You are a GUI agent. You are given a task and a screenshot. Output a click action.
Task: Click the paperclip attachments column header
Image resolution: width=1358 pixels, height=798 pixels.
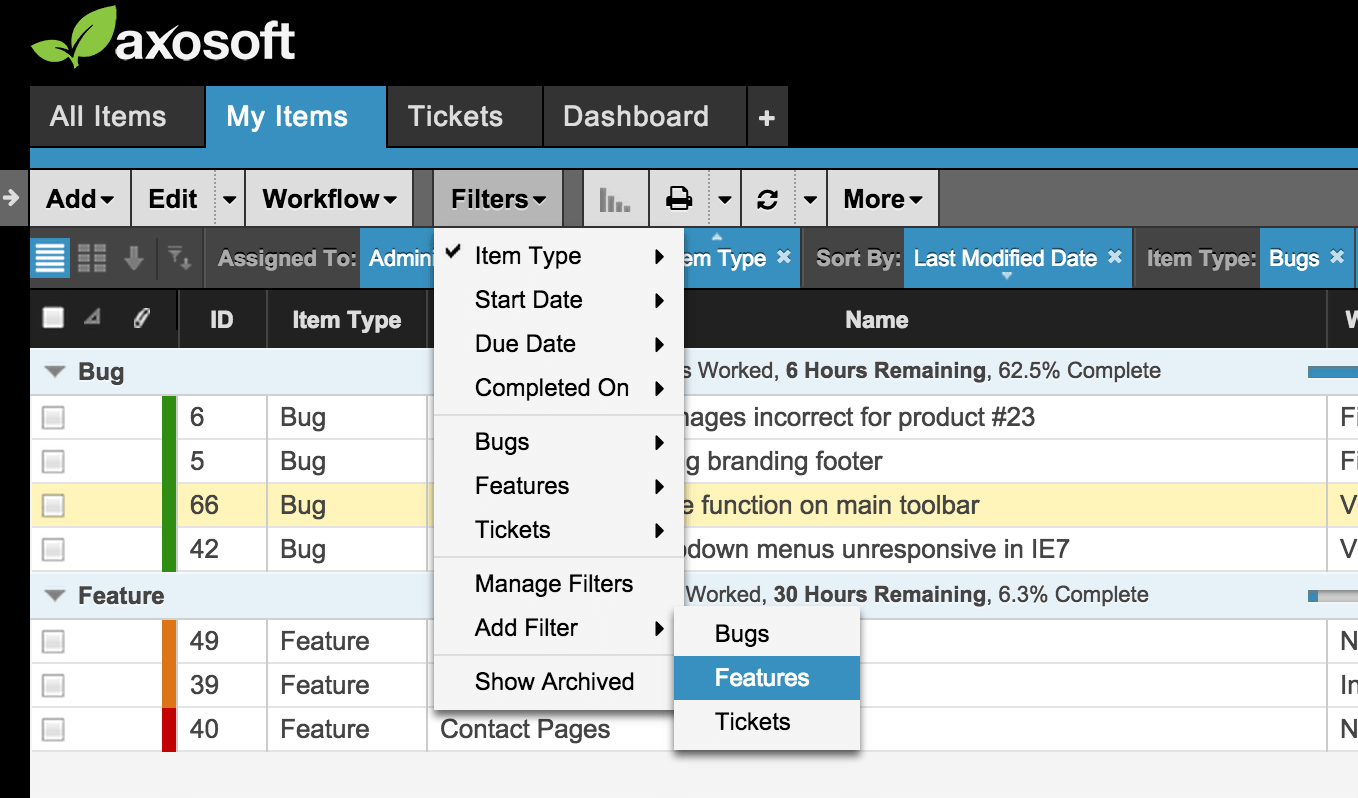pos(141,318)
